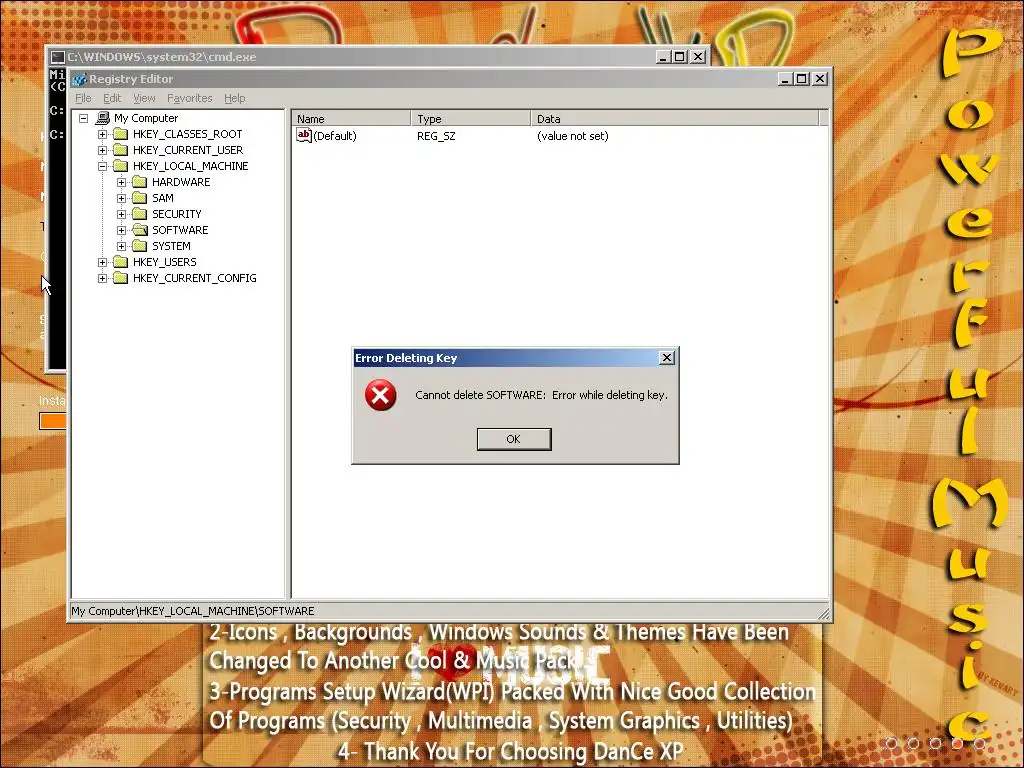Viewport: 1024px width, 768px height.
Task: Click the status bar resize grip
Action: click(824, 613)
